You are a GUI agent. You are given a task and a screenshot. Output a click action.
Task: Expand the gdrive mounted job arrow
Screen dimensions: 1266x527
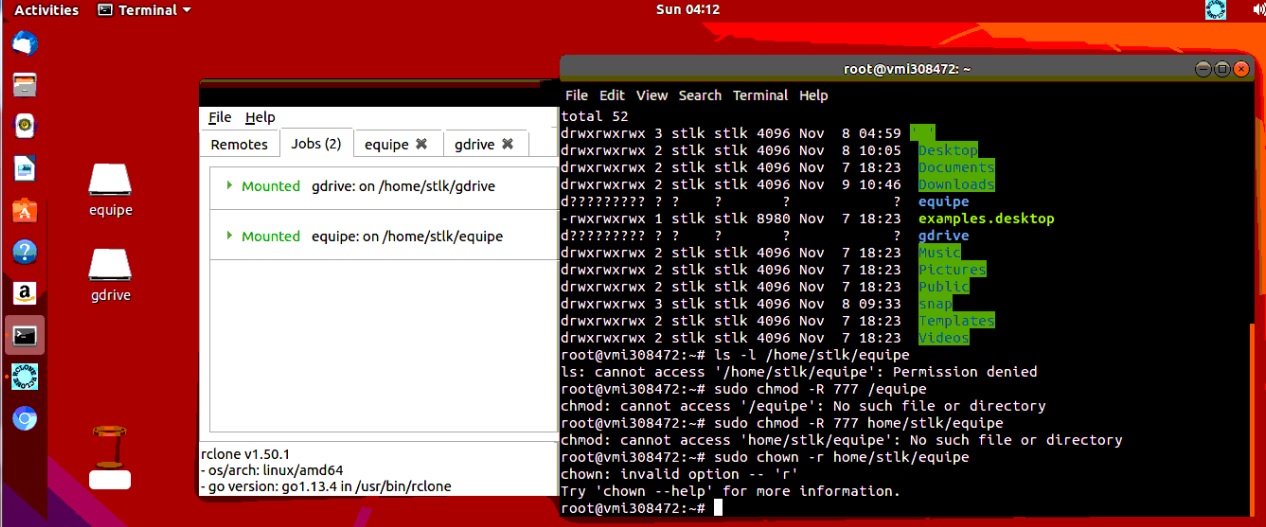[229, 185]
